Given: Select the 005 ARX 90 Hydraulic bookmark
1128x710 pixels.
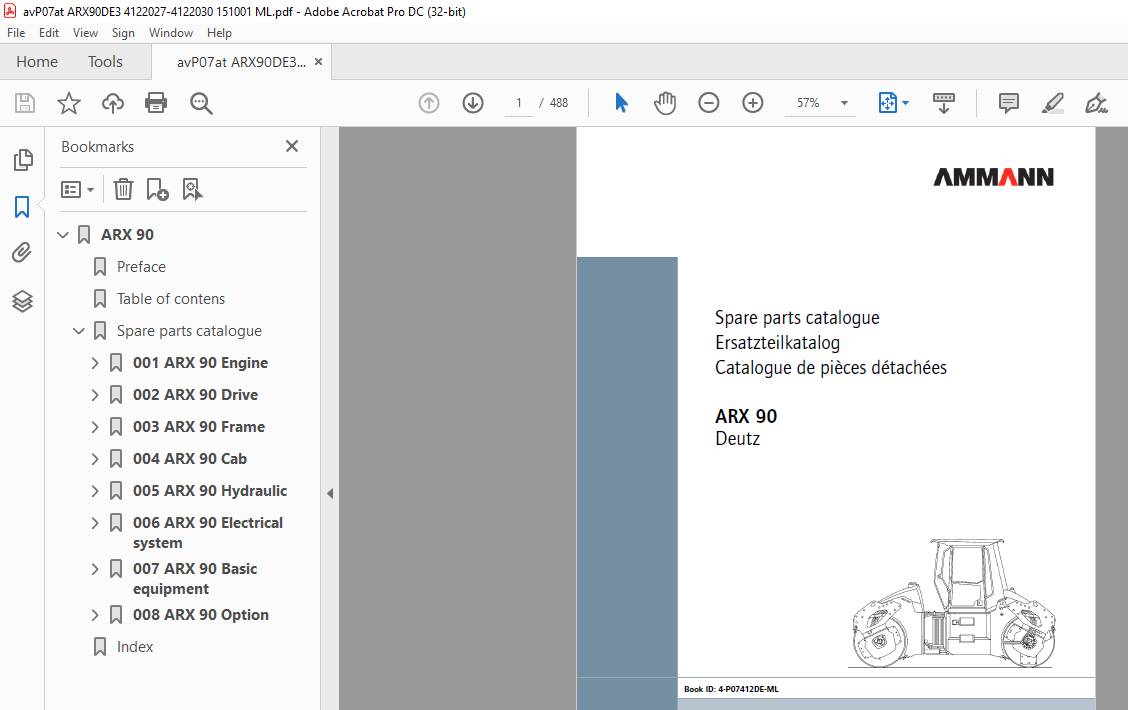Looking at the screenshot, I should coord(209,491).
